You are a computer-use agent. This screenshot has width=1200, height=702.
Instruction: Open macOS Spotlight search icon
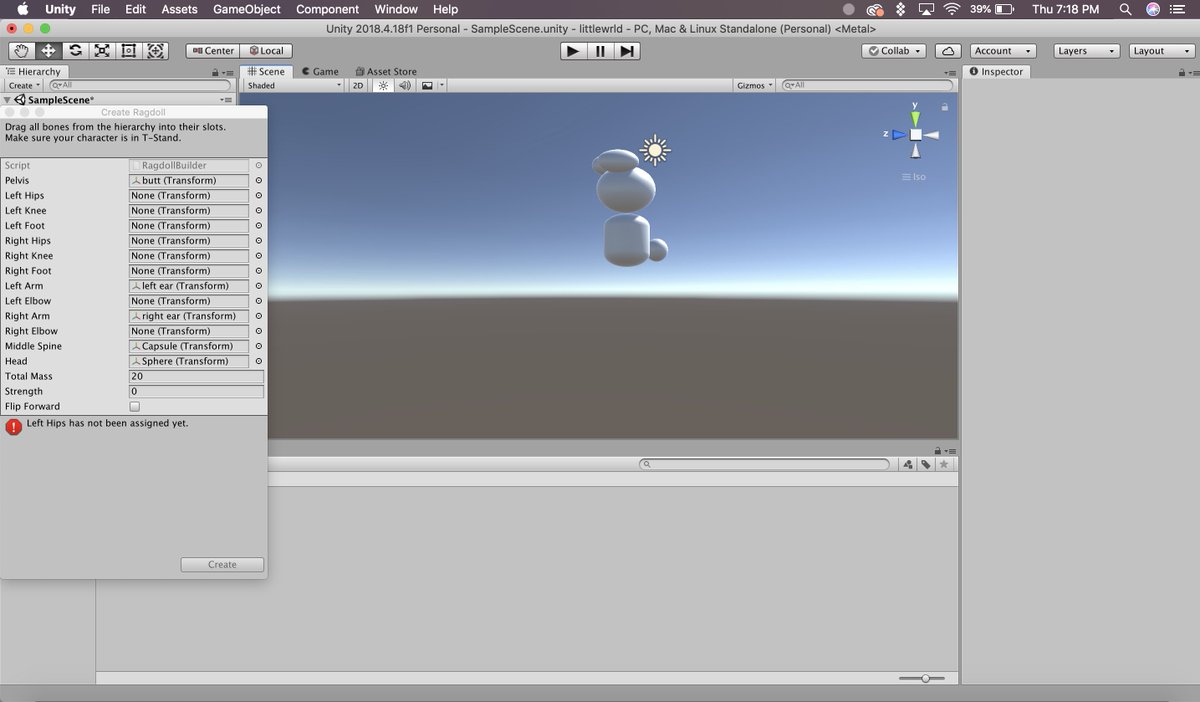pos(1126,9)
